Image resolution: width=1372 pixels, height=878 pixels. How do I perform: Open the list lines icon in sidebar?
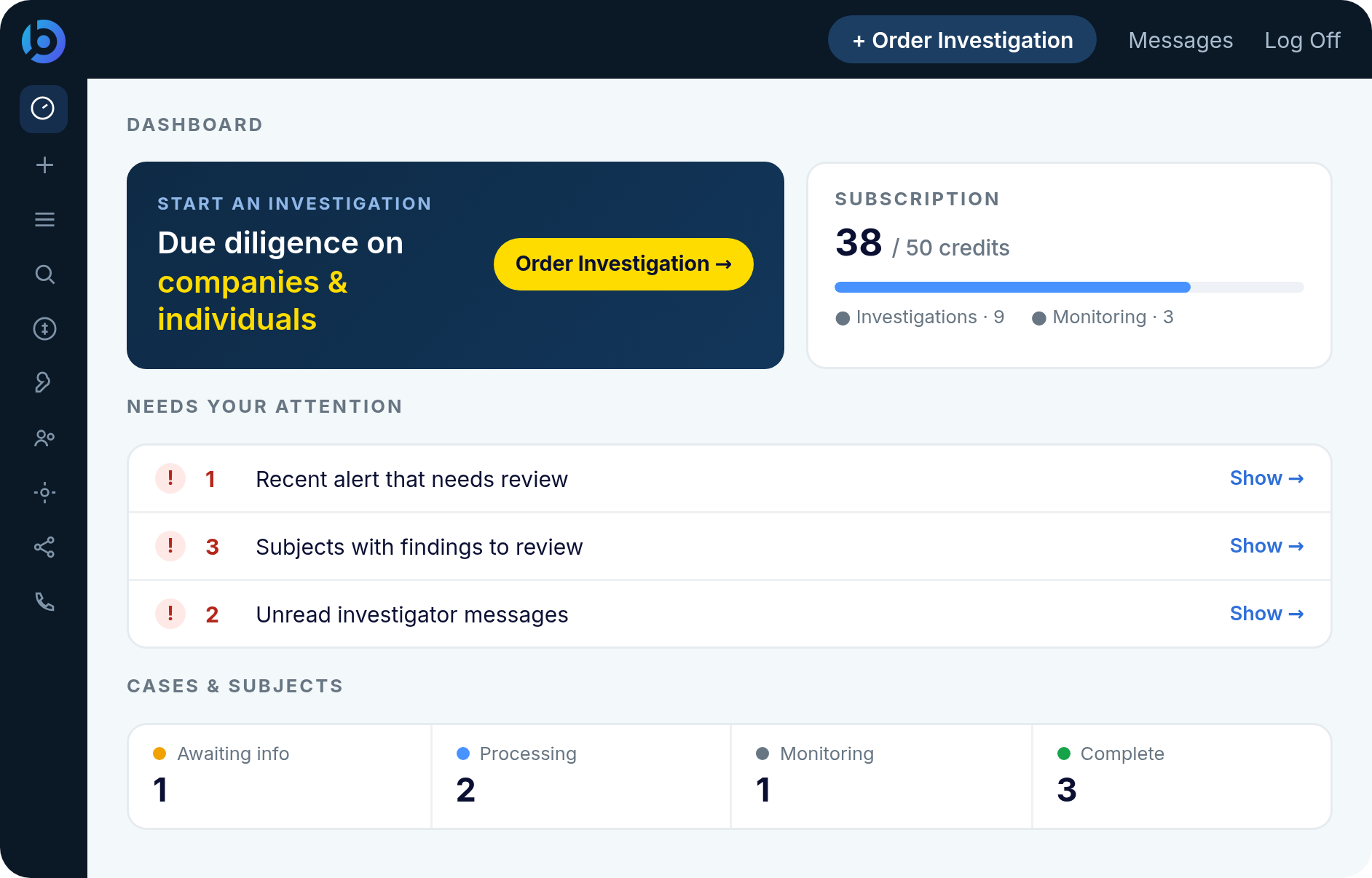pos(44,220)
